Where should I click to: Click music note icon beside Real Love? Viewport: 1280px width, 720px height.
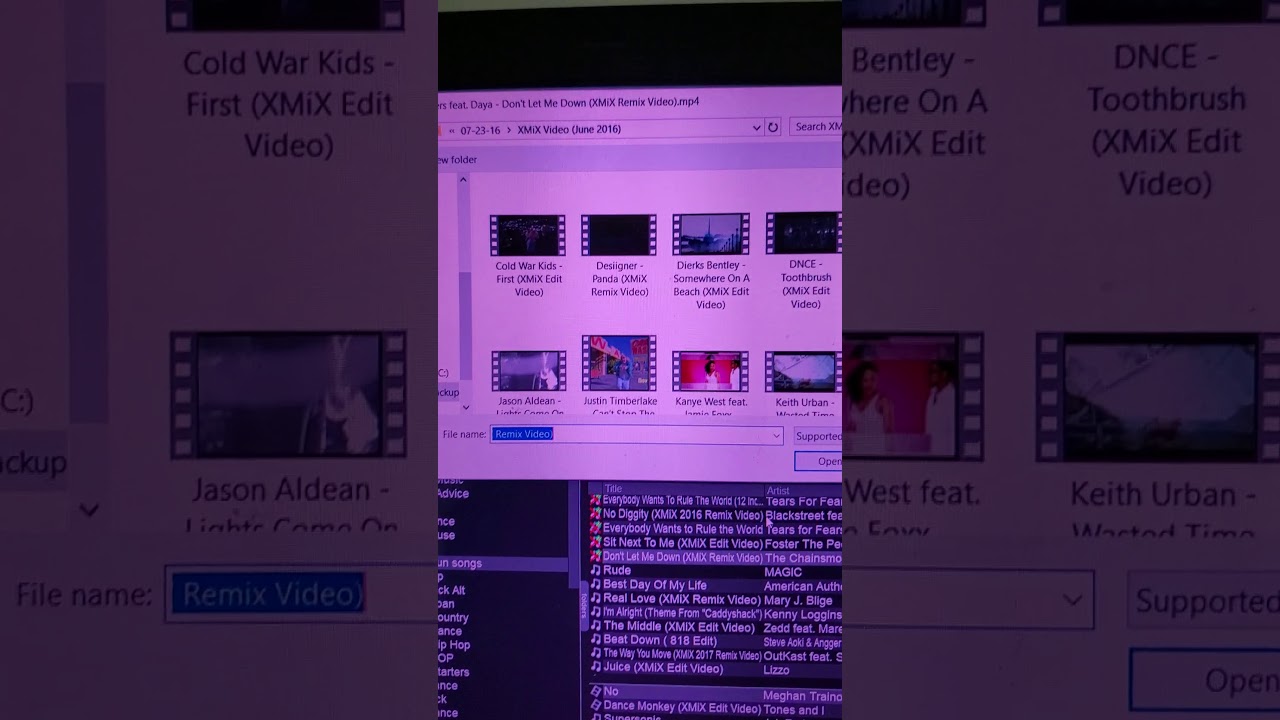click(x=595, y=599)
